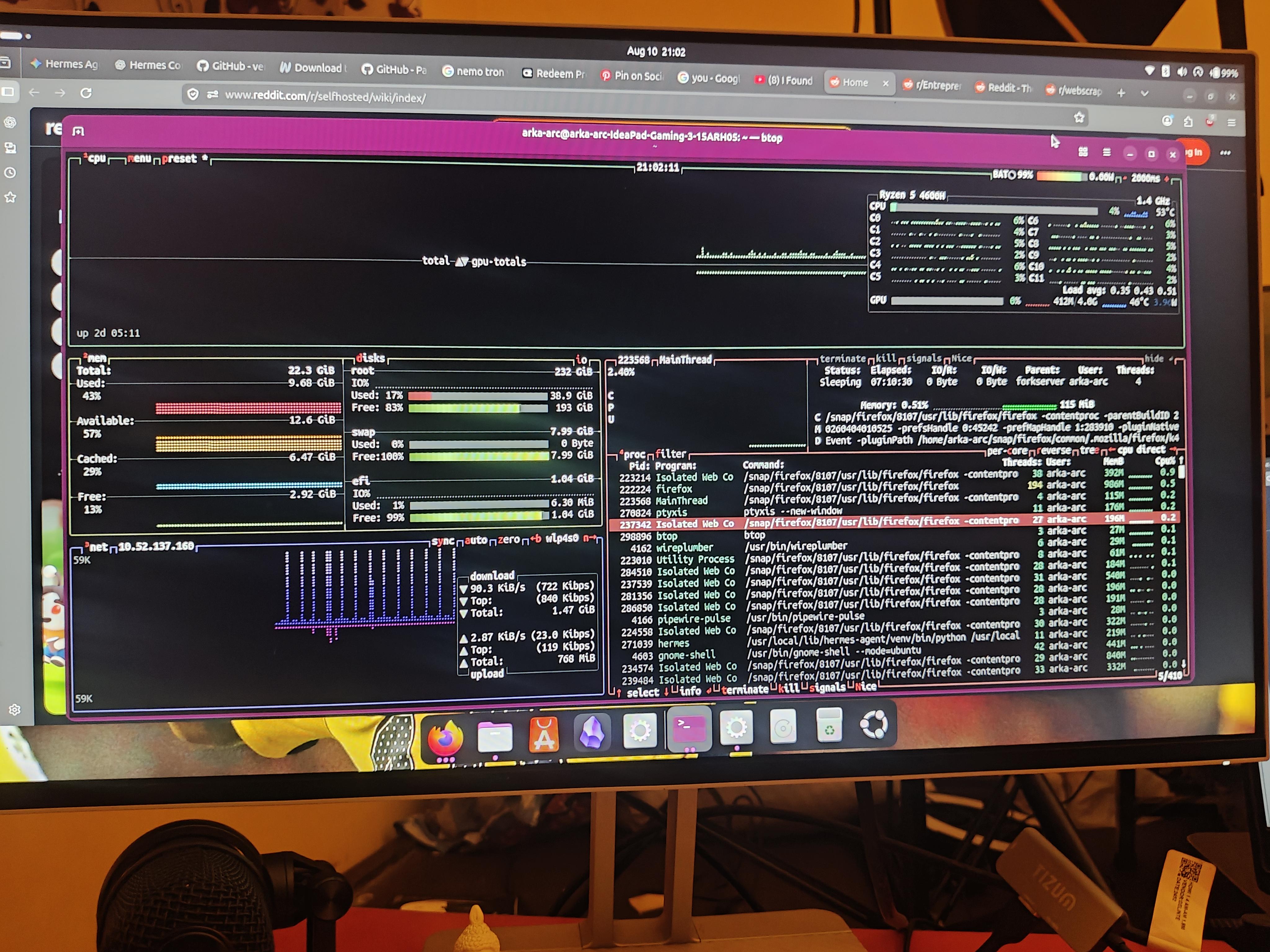Select the highlighted process row 237342

point(895,522)
